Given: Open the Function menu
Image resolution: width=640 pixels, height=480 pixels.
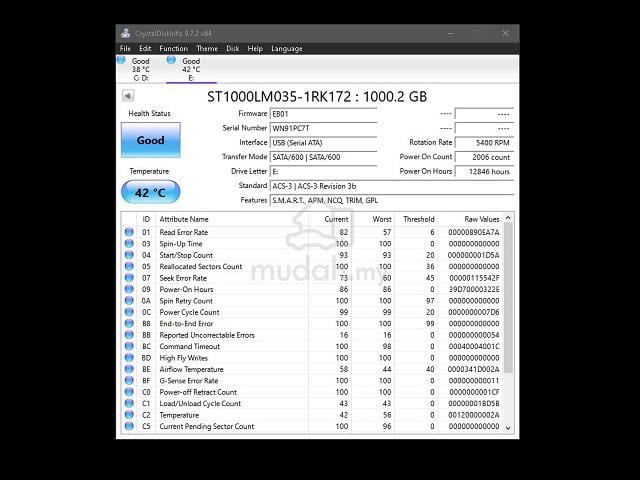Looking at the screenshot, I should (173, 49).
